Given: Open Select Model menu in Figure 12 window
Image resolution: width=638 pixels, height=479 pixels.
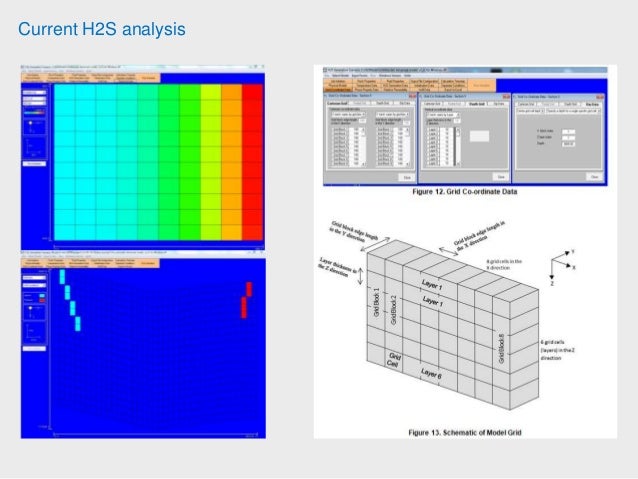Looking at the screenshot, I should click(x=340, y=76).
